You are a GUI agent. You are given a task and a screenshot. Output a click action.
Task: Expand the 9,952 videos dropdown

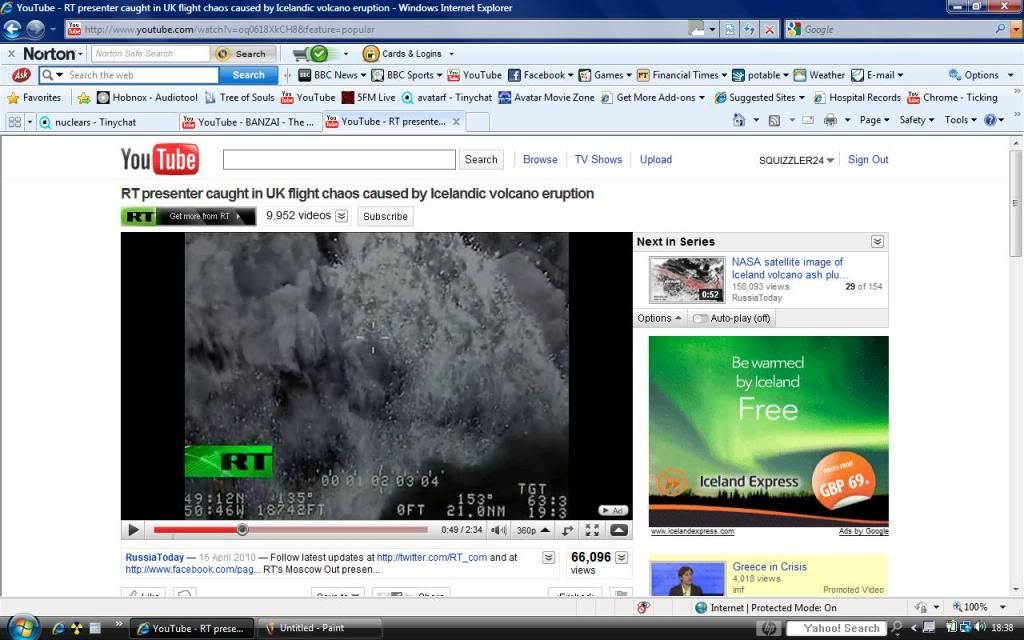(342, 216)
